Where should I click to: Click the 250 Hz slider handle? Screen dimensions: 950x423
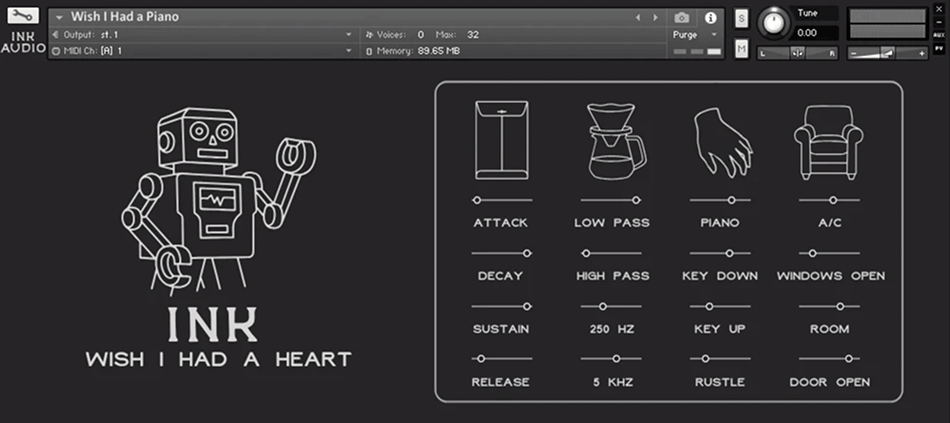click(x=602, y=307)
